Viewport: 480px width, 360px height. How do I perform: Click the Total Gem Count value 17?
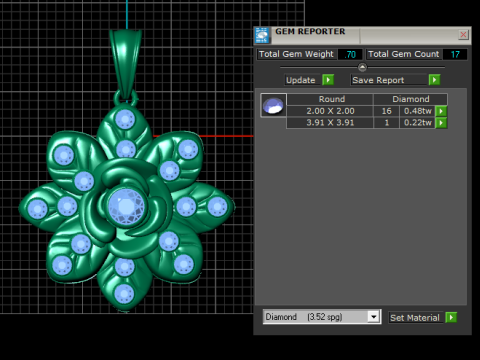tap(455, 54)
